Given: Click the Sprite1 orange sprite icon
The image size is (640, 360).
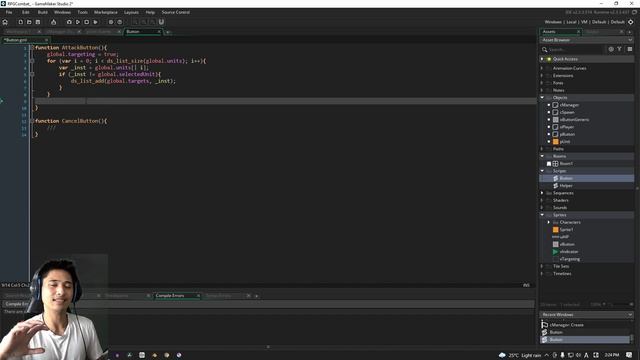Looking at the screenshot, I should pyautogui.click(x=556, y=230).
